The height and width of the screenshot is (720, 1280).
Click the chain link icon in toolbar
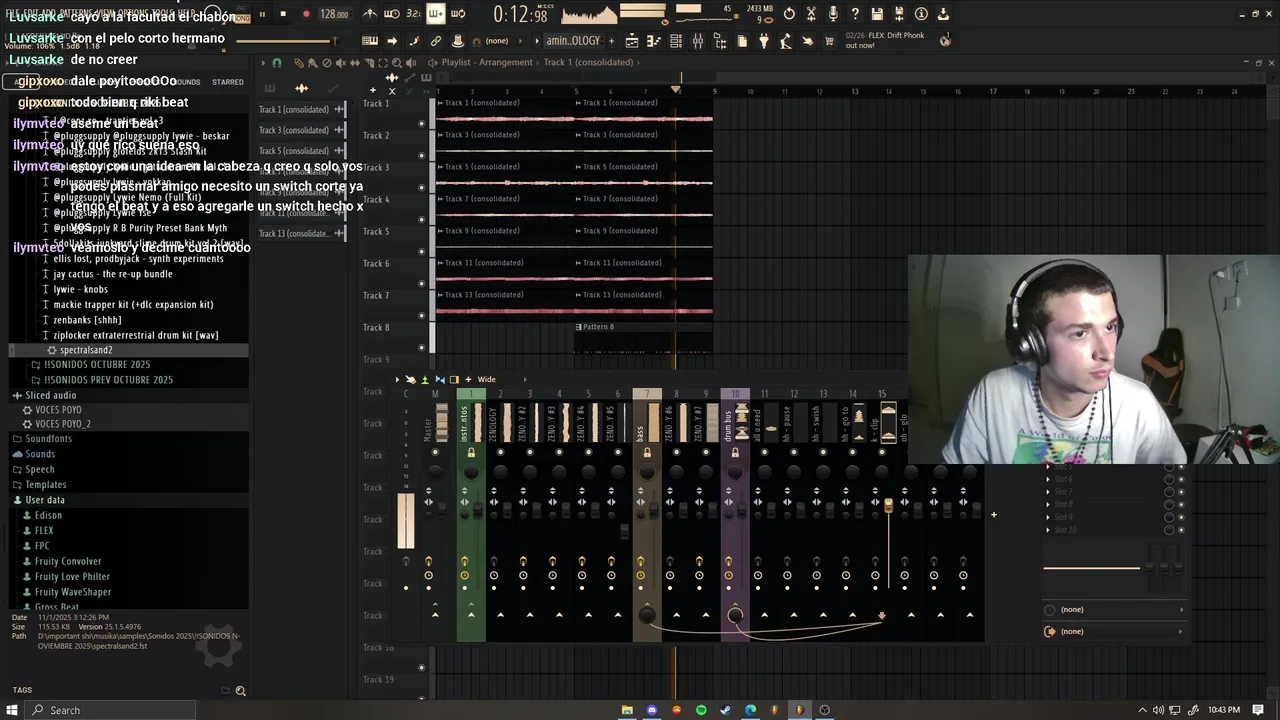click(x=436, y=41)
